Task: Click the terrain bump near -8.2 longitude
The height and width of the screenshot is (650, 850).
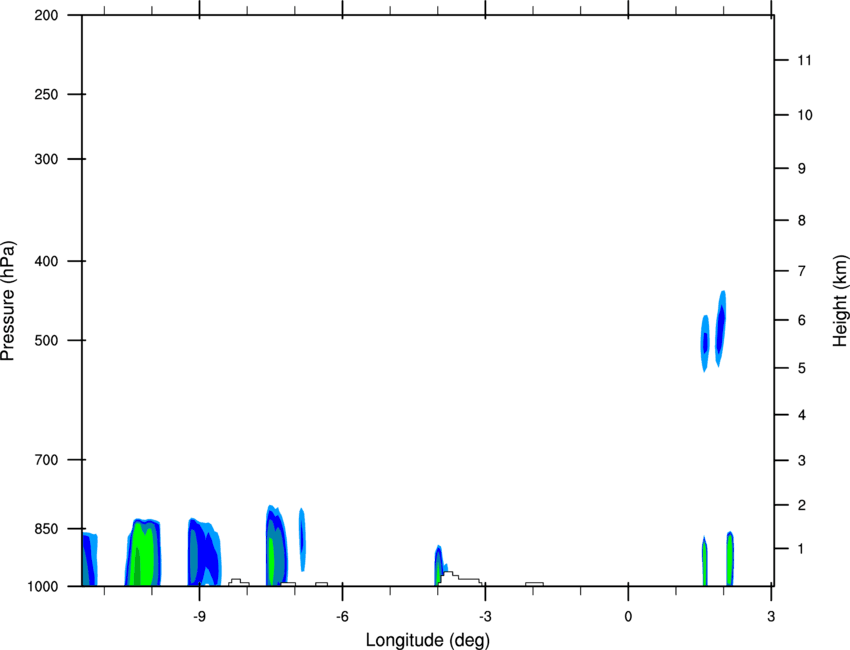Action: click(x=239, y=582)
